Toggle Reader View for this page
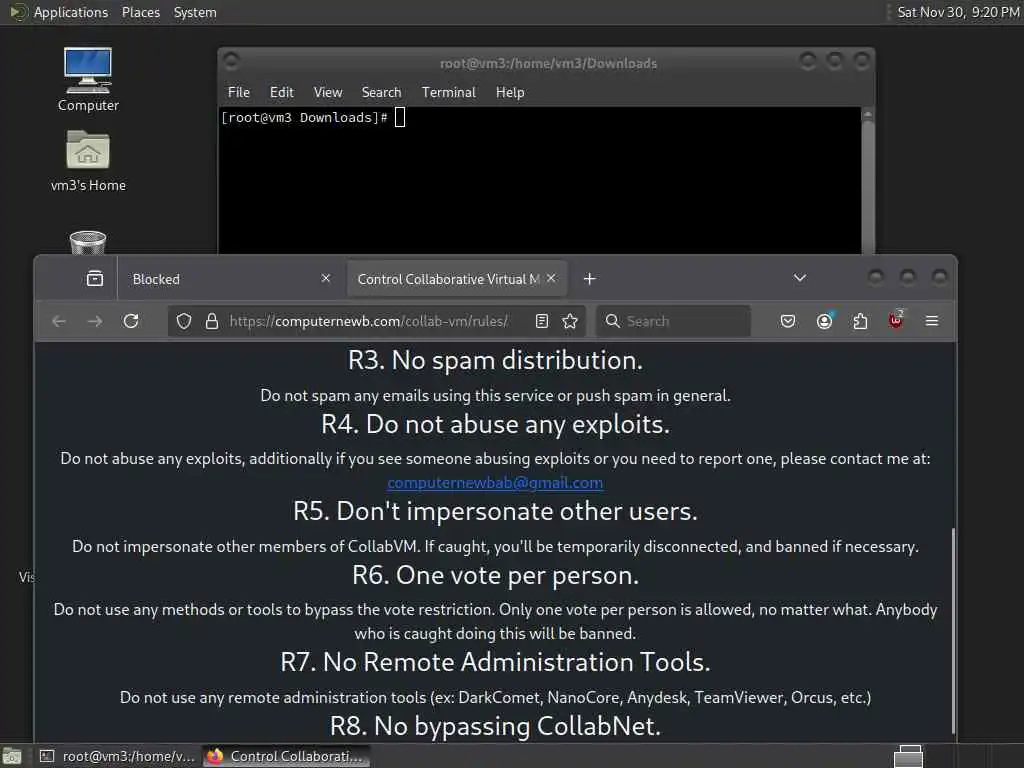 coord(541,321)
